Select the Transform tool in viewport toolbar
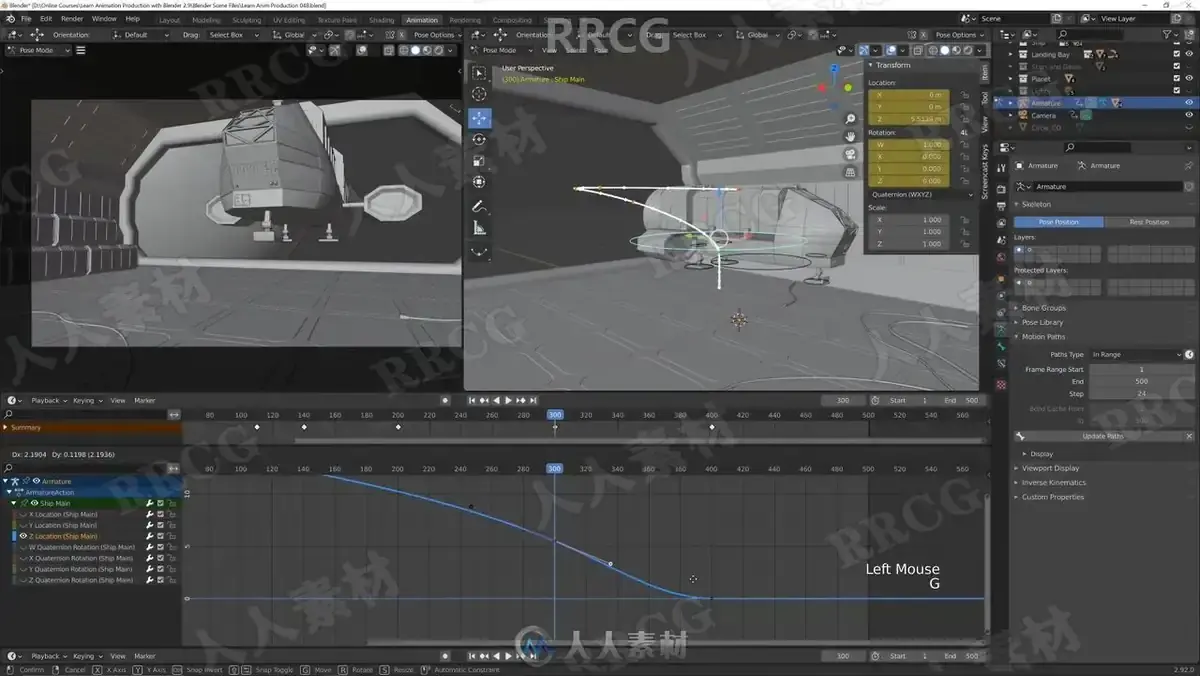The height and width of the screenshot is (676, 1200). 479,182
